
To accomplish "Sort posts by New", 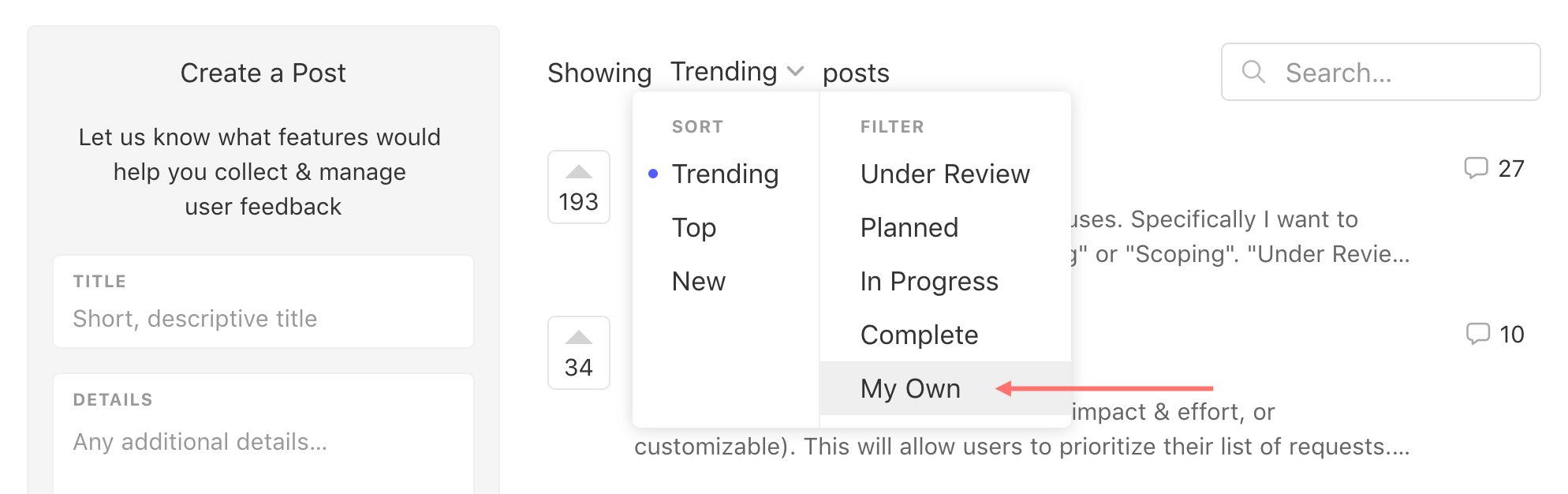I will click(x=699, y=281).
